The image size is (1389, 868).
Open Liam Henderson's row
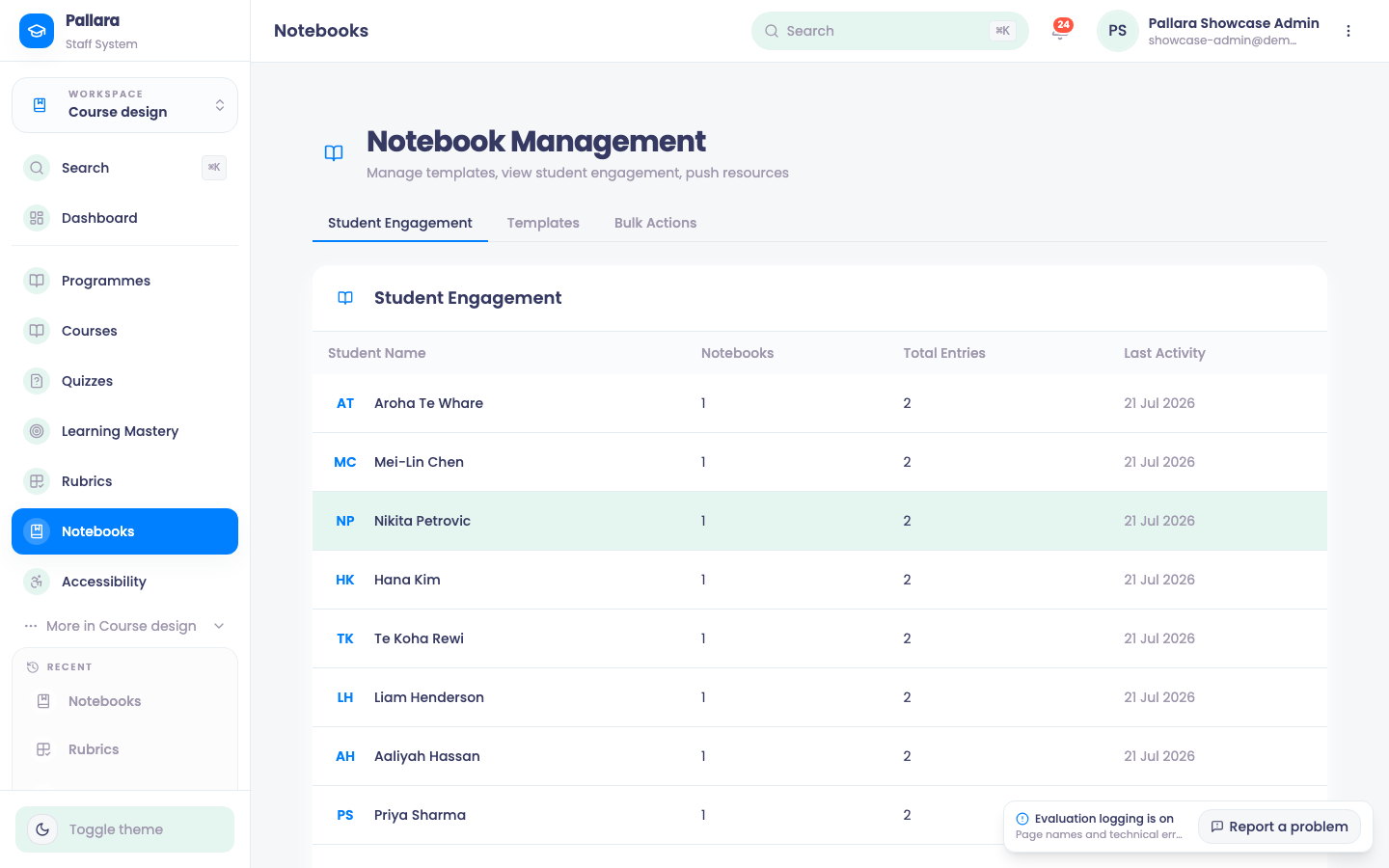click(x=820, y=697)
